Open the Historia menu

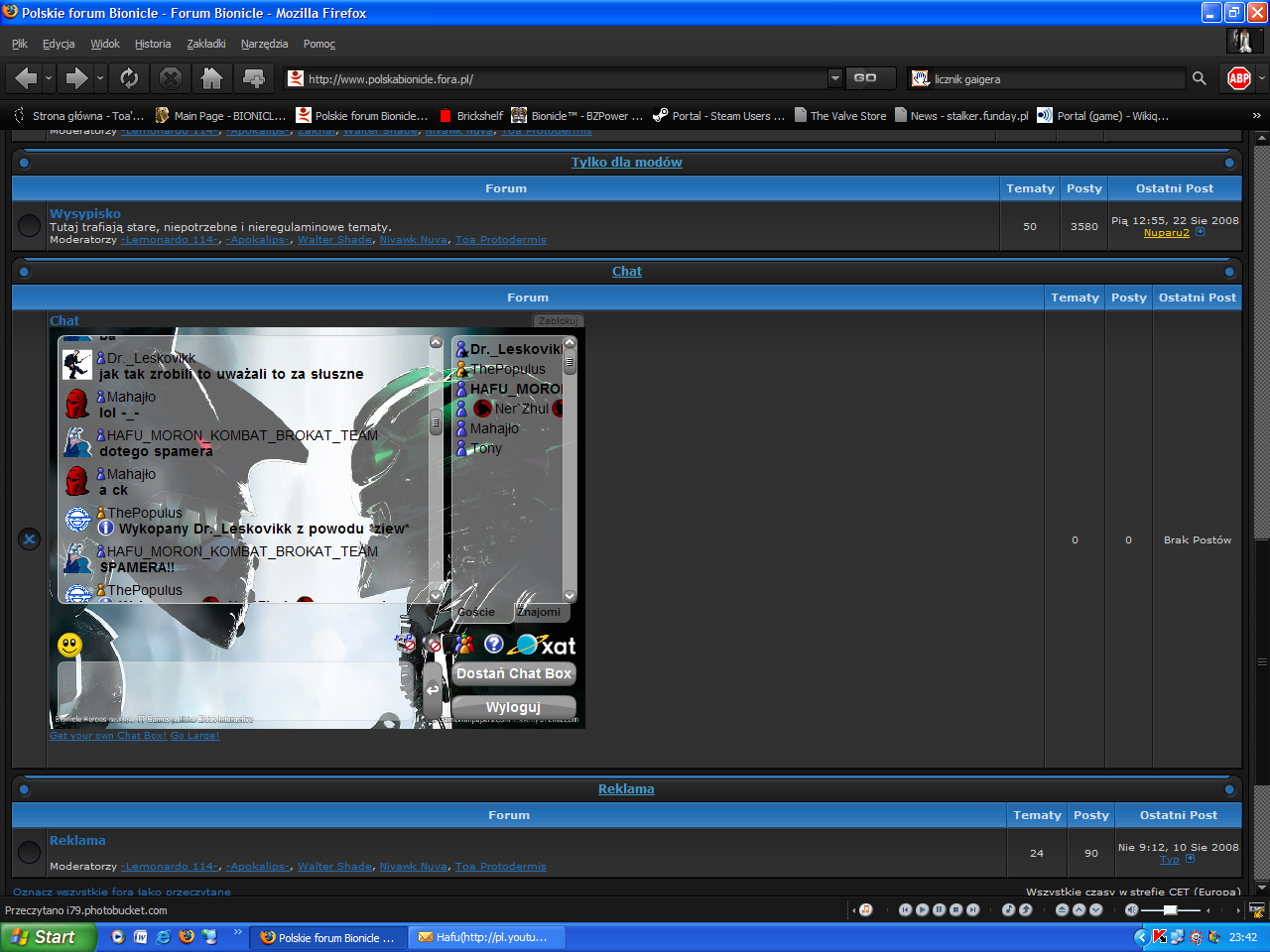(x=153, y=44)
